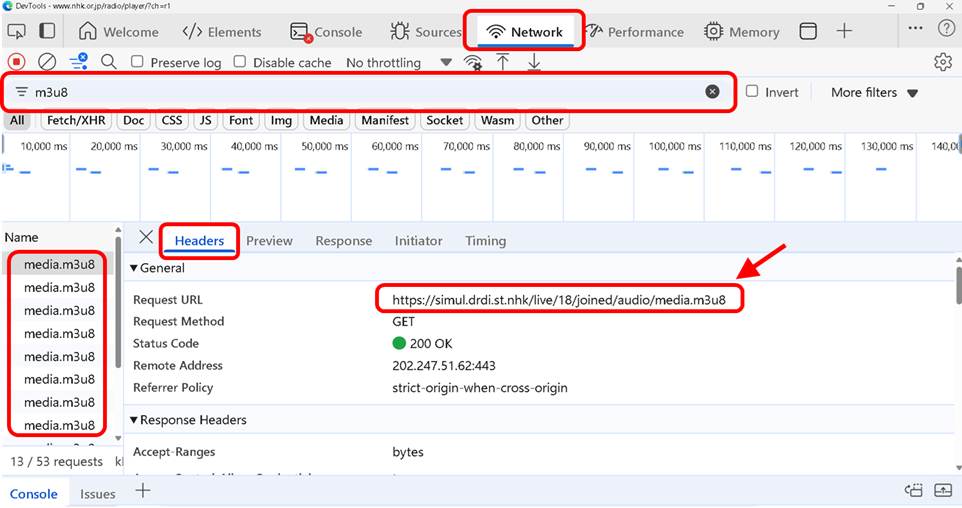Filter requests by Media type
Image resolution: width=962 pixels, height=508 pixels.
point(326,120)
